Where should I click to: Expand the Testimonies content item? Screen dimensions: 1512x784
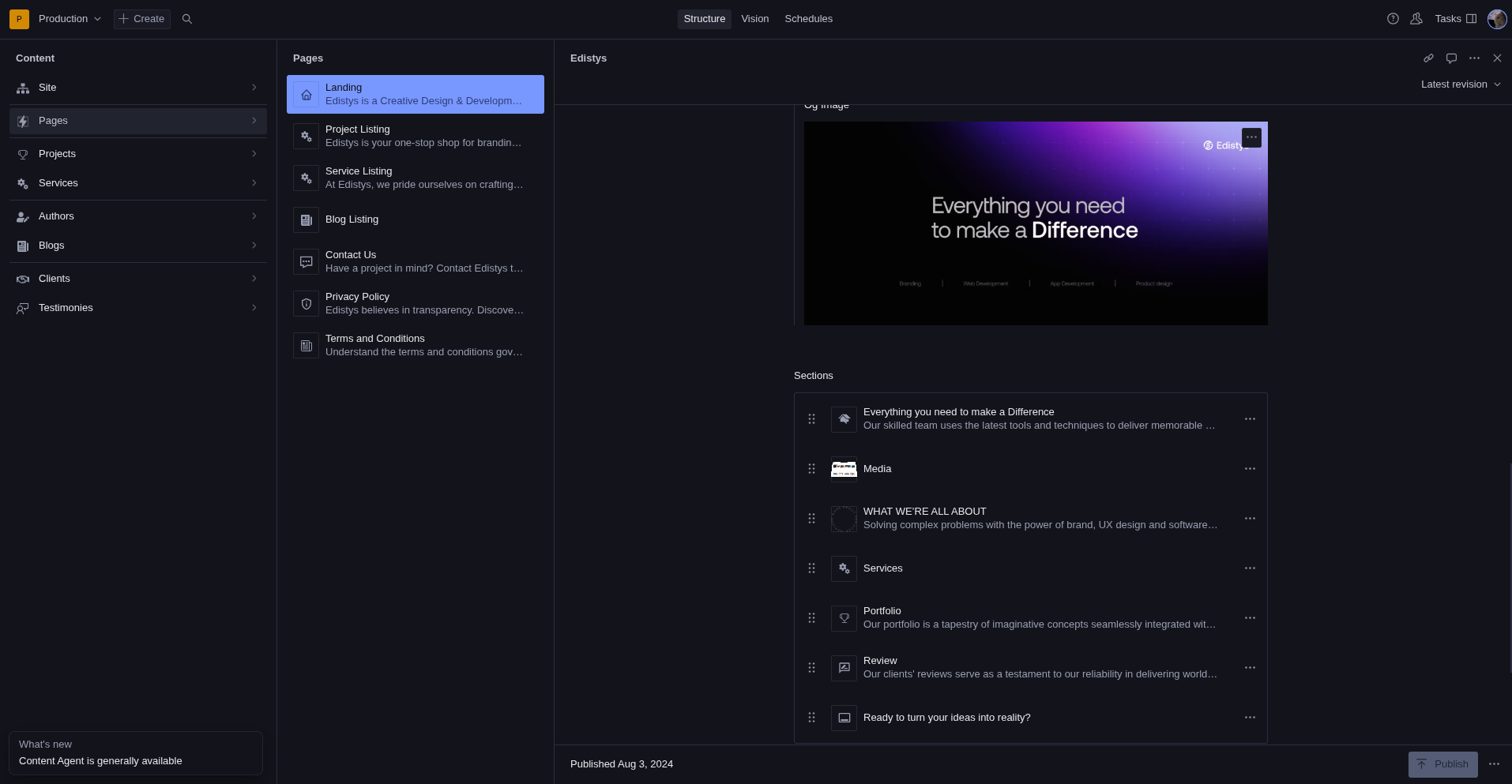click(x=138, y=308)
